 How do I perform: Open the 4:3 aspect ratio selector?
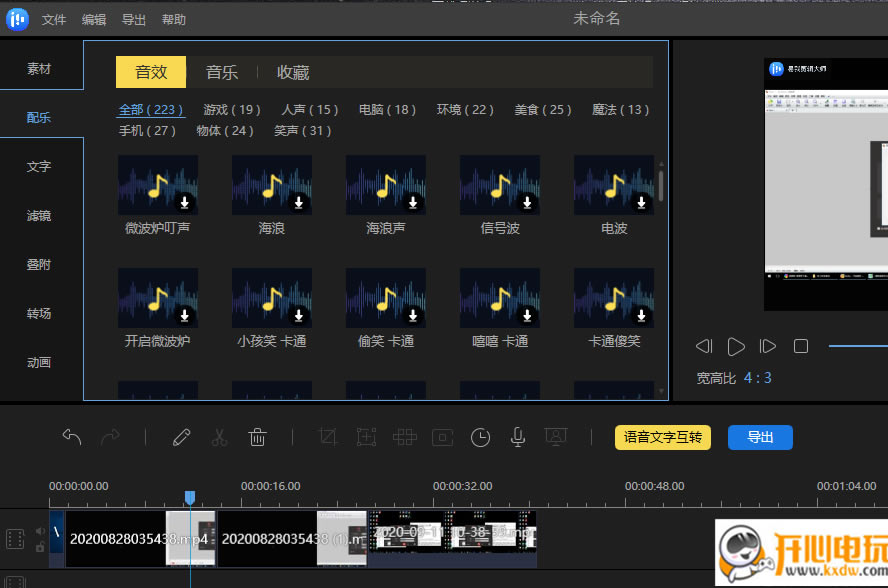tap(757, 378)
